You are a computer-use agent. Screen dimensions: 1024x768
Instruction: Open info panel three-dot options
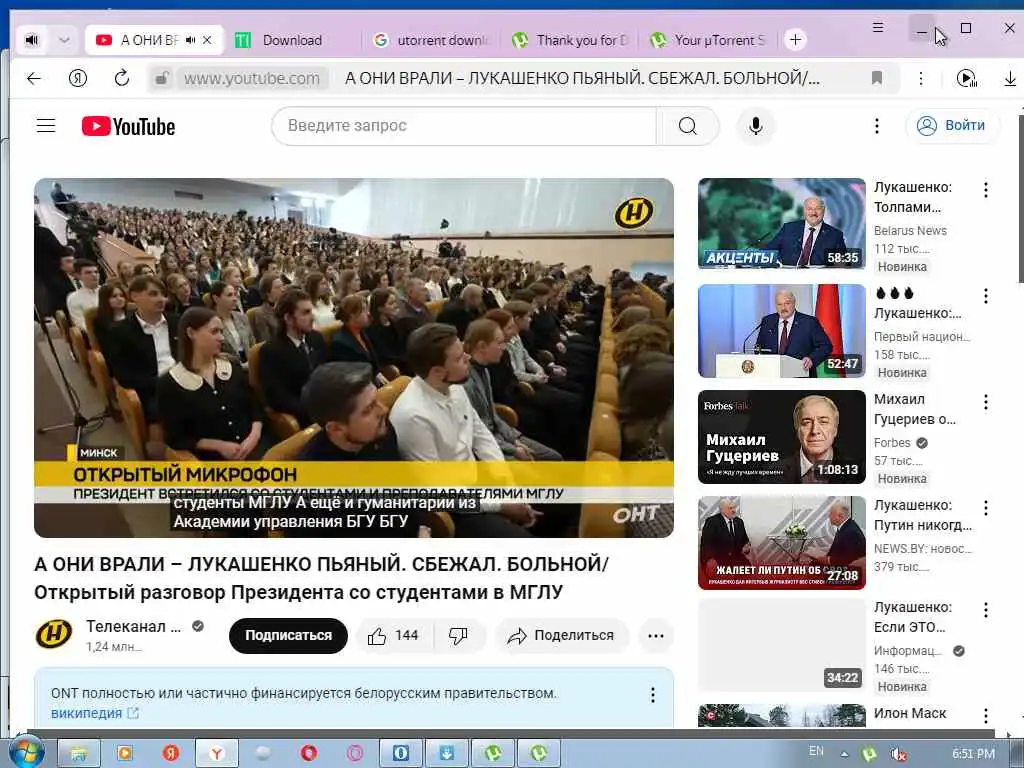652,695
